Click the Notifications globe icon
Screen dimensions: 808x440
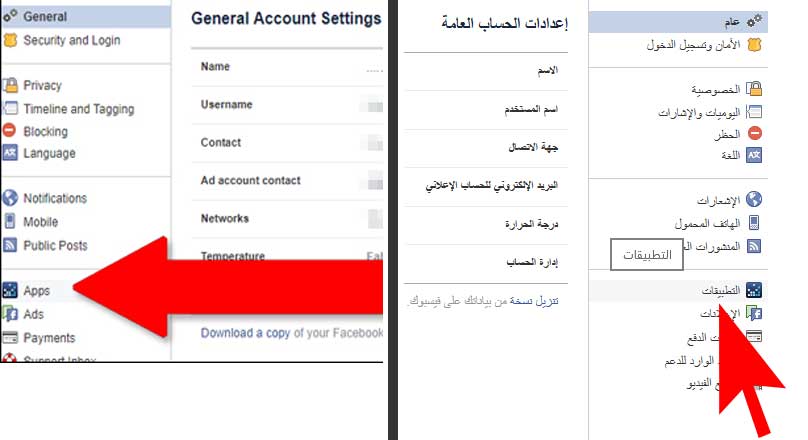click(x=10, y=198)
